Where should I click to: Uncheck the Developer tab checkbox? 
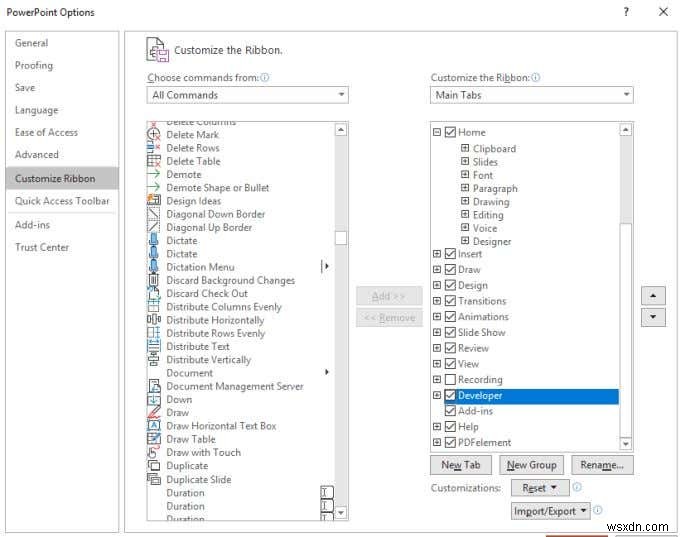click(x=450, y=395)
